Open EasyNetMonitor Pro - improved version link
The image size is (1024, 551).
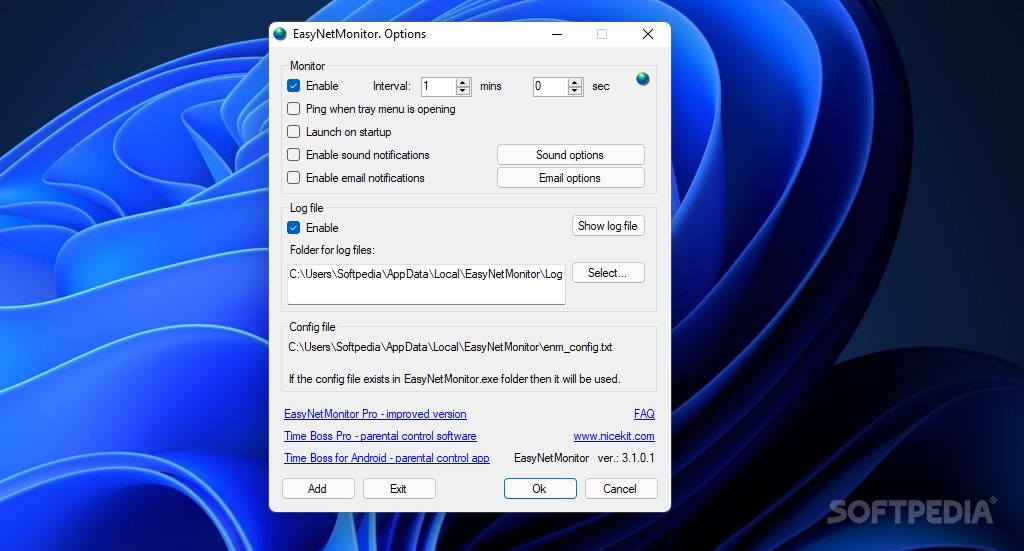[375, 414]
